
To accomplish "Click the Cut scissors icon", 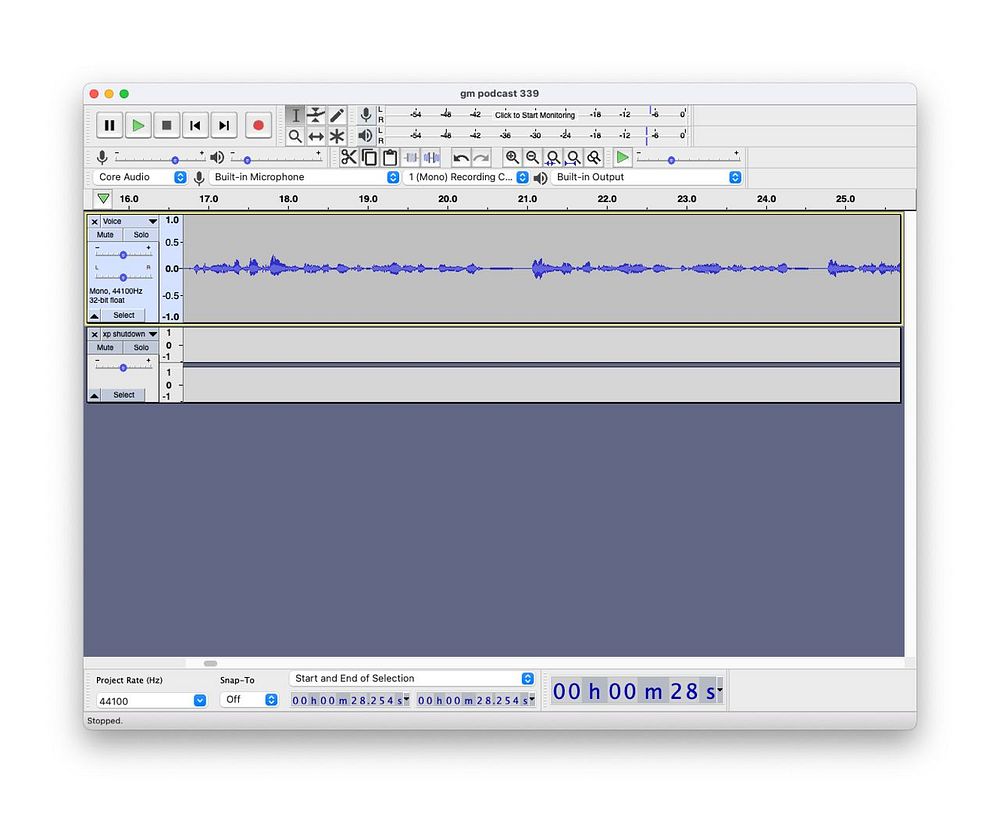I will point(348,157).
